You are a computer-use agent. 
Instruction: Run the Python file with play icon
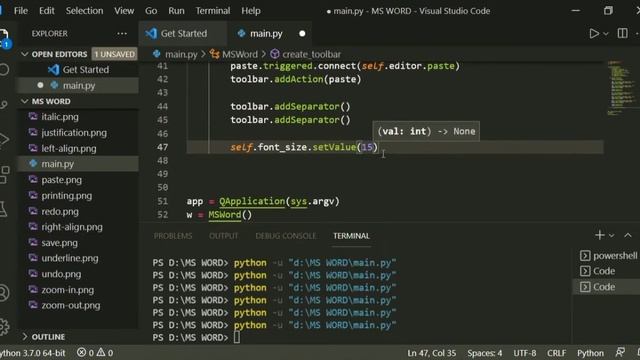pos(594,33)
